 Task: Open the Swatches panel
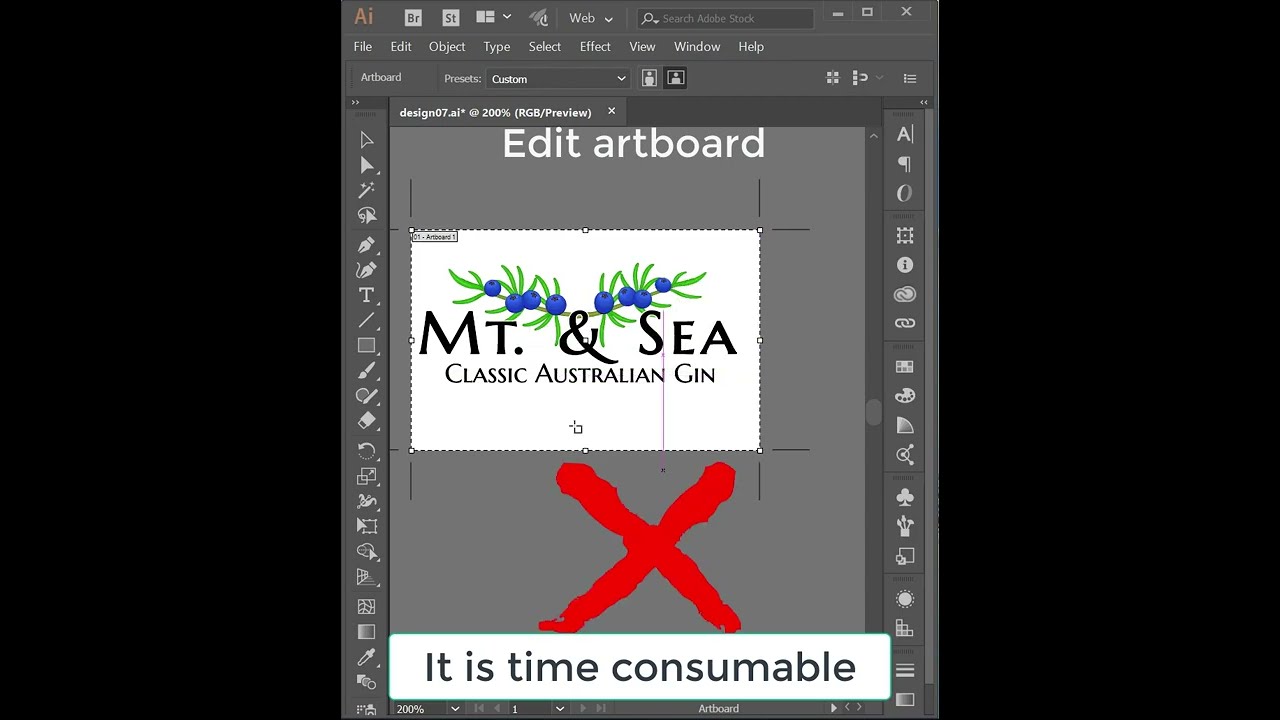[x=905, y=367]
